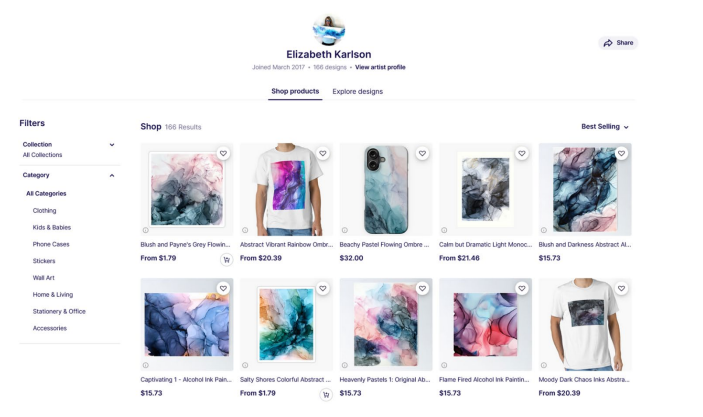Image resolution: width=703 pixels, height=417 pixels.
Task: Open info icon on Calm but Dramatic print
Action: pyautogui.click(x=444, y=230)
